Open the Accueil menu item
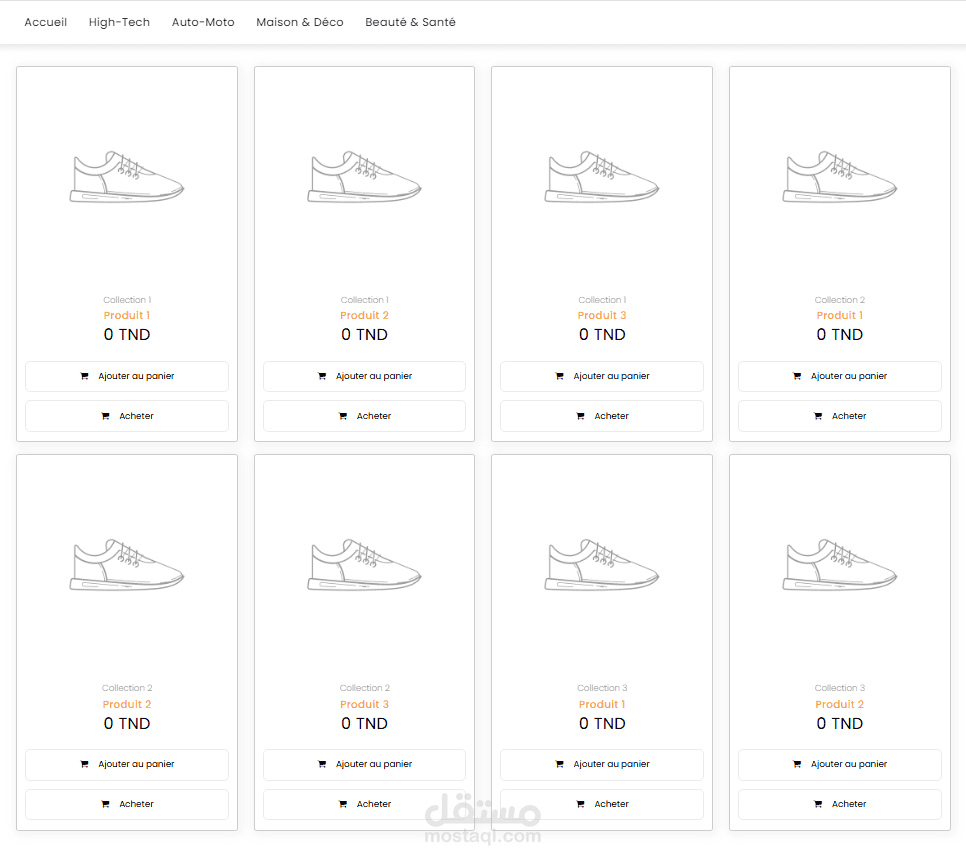Viewport: 966px width, 863px height. 46,22
